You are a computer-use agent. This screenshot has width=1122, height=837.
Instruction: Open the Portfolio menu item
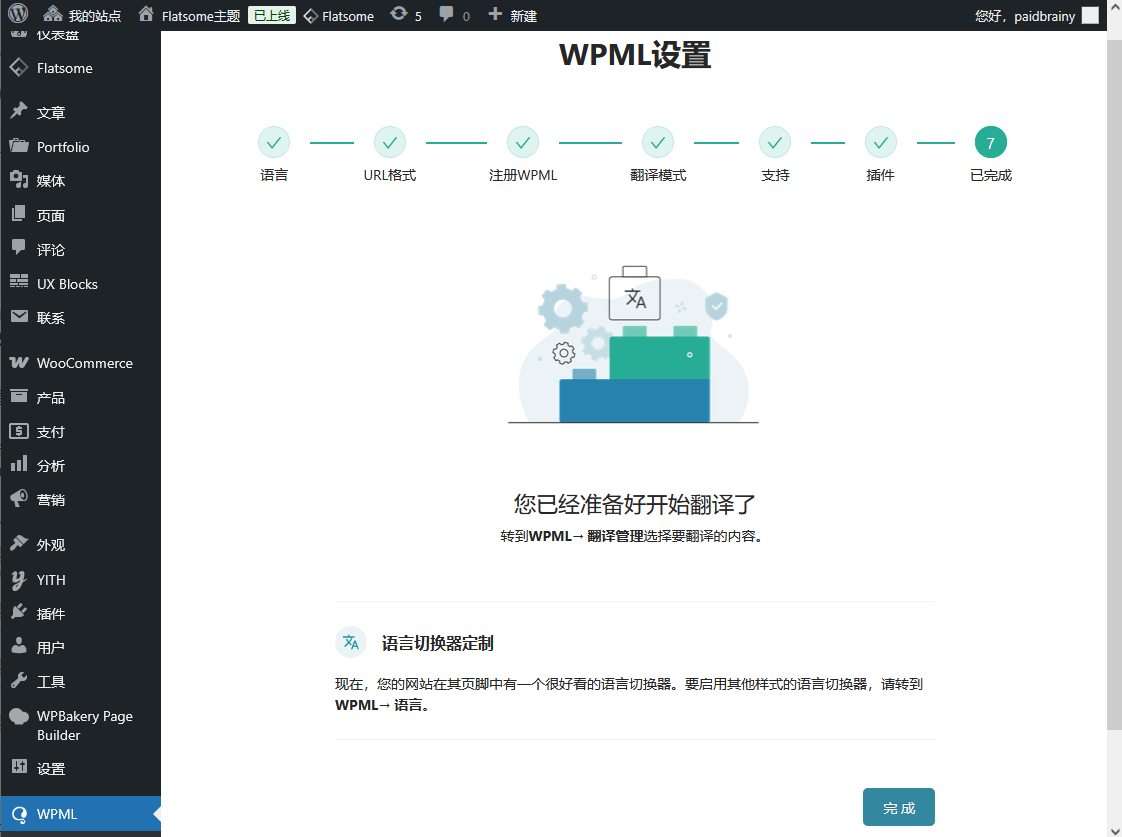80,147
